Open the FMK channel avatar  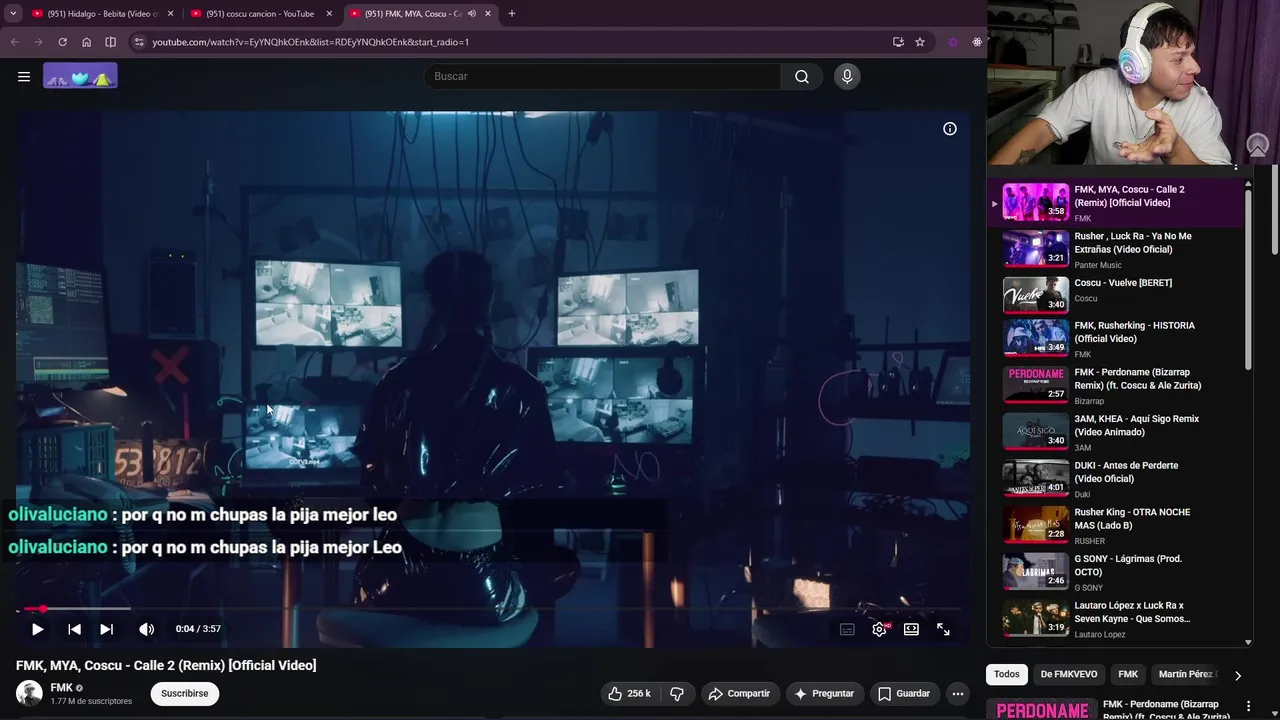[x=30, y=693]
